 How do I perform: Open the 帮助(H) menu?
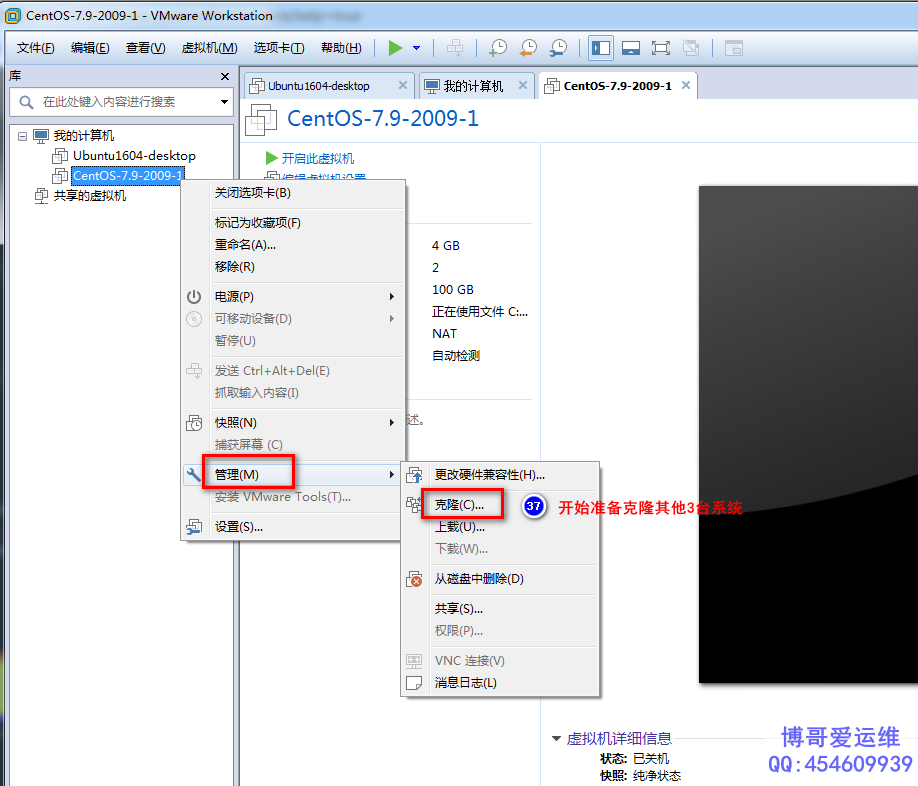[x=341, y=48]
